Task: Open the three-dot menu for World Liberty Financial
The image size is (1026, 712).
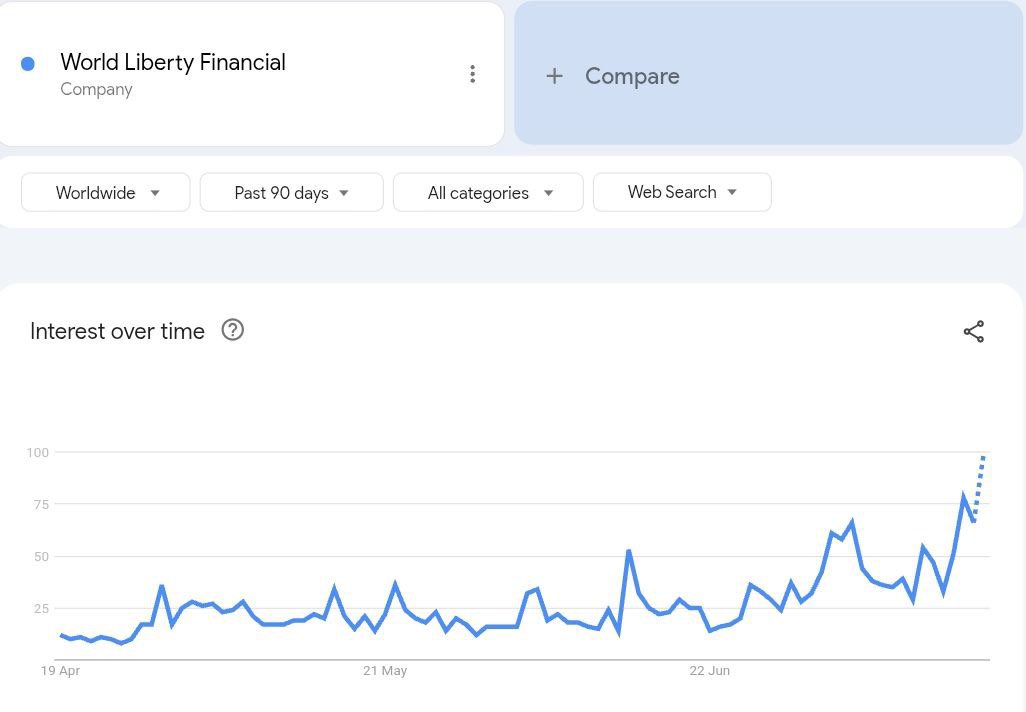Action: 472,74
